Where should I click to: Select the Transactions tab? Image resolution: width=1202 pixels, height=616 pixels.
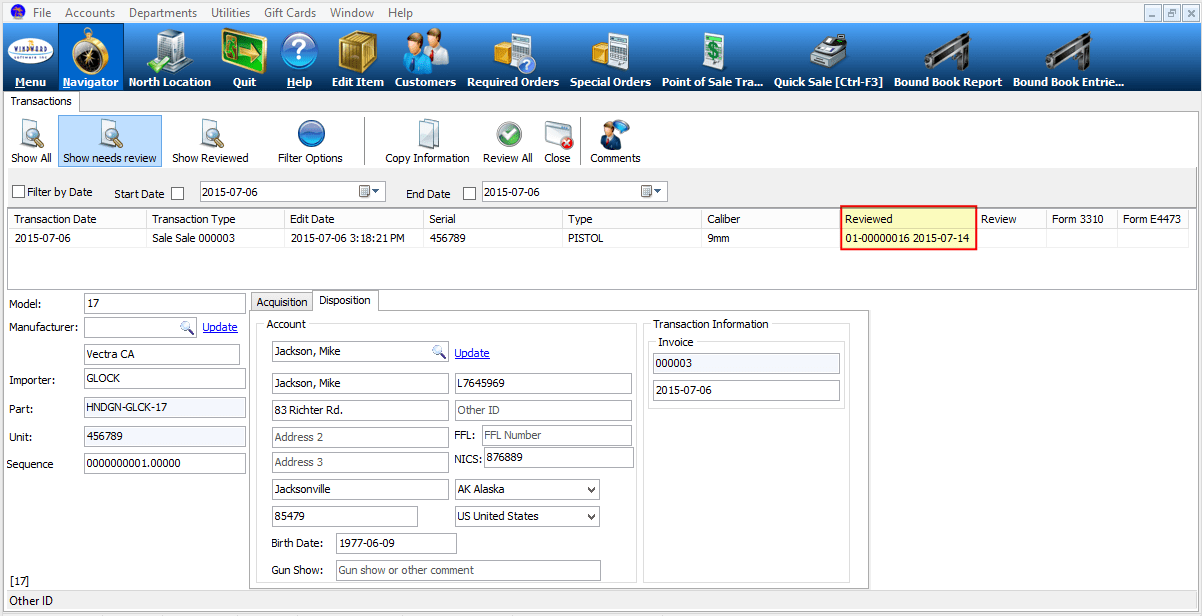[x=41, y=101]
